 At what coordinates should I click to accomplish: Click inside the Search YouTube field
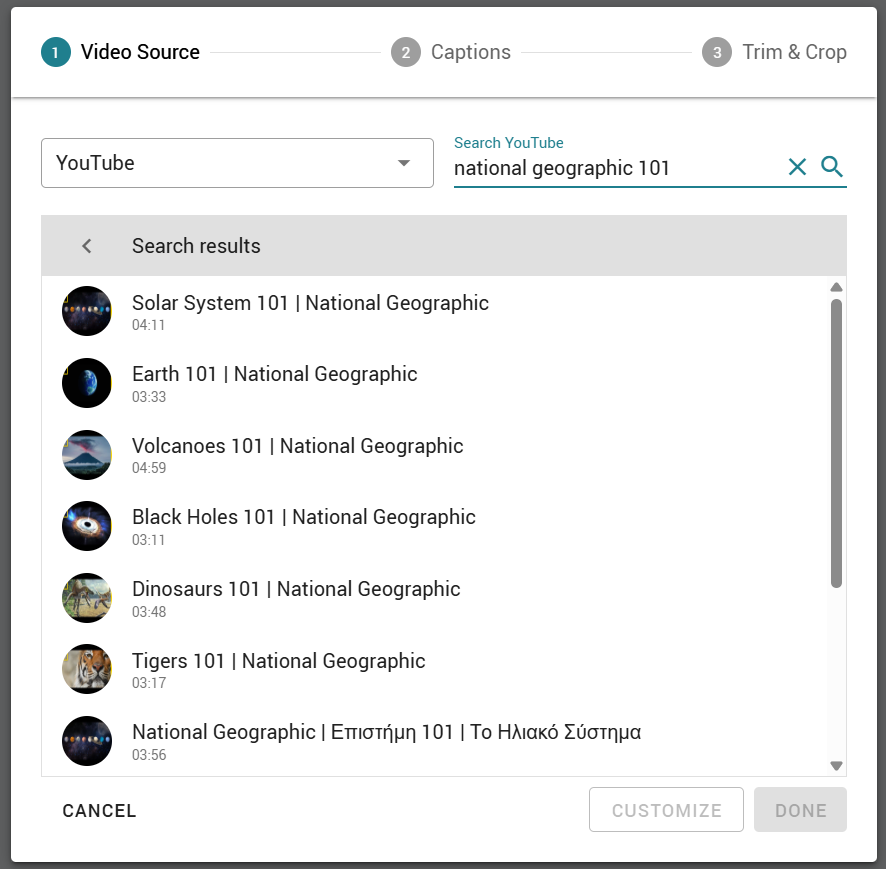616,168
